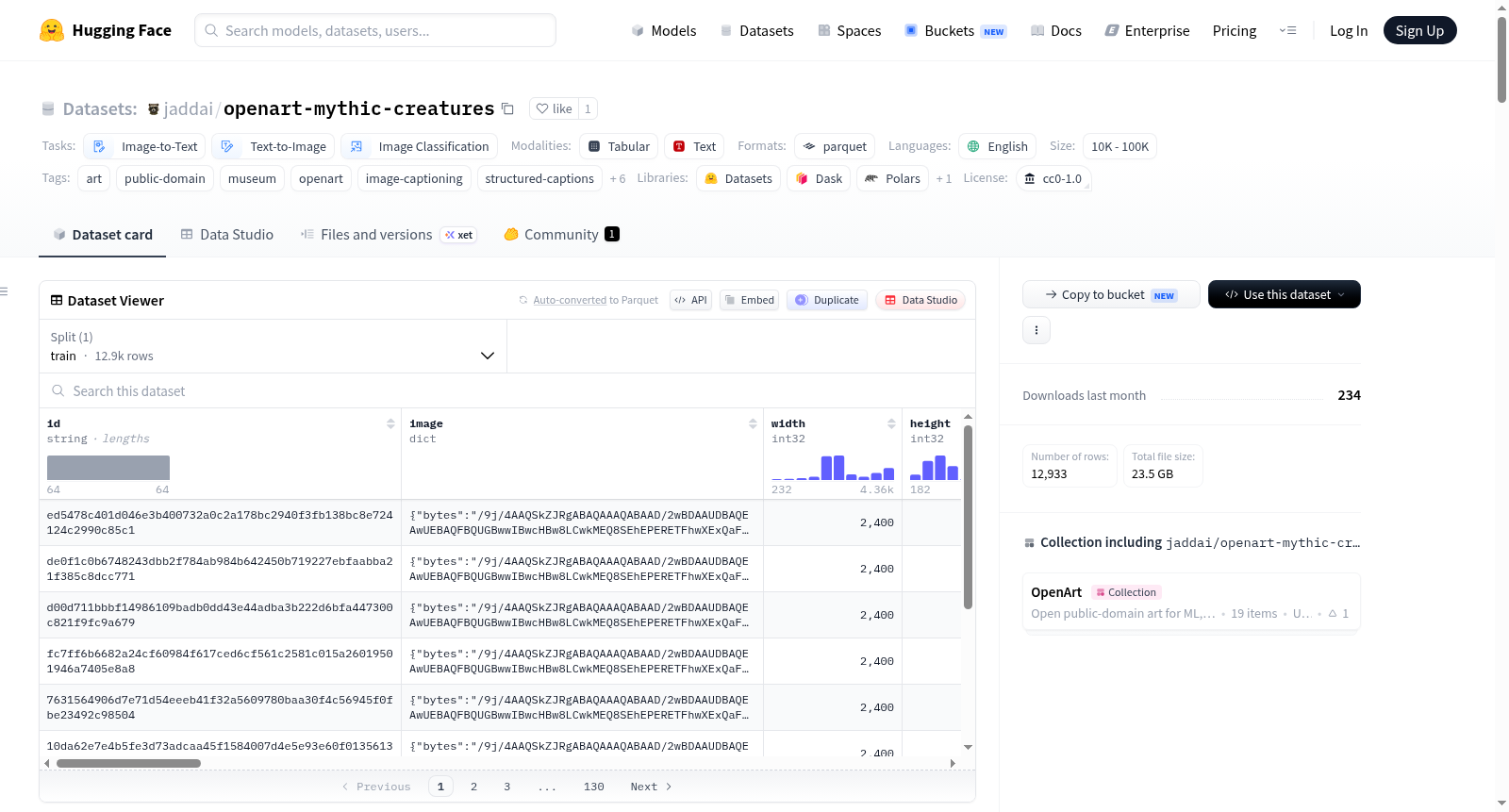
Task: Copy dataset name with the copy icon
Action: click(x=507, y=108)
